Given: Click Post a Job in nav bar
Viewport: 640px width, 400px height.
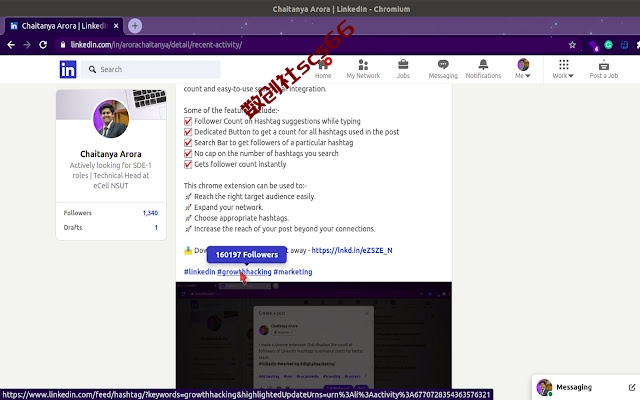Looking at the screenshot, I should point(604,69).
